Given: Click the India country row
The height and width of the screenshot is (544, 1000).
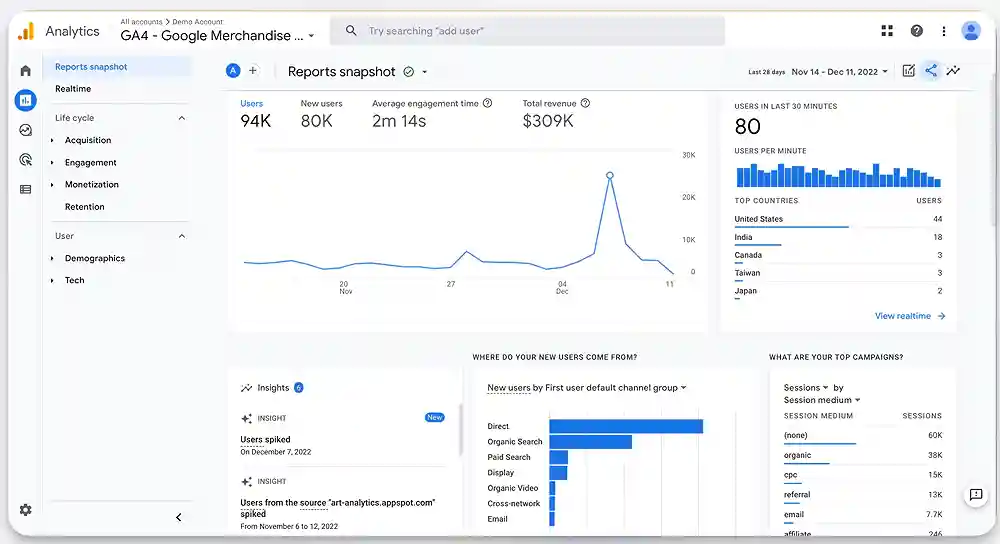Looking at the screenshot, I should point(838,238).
